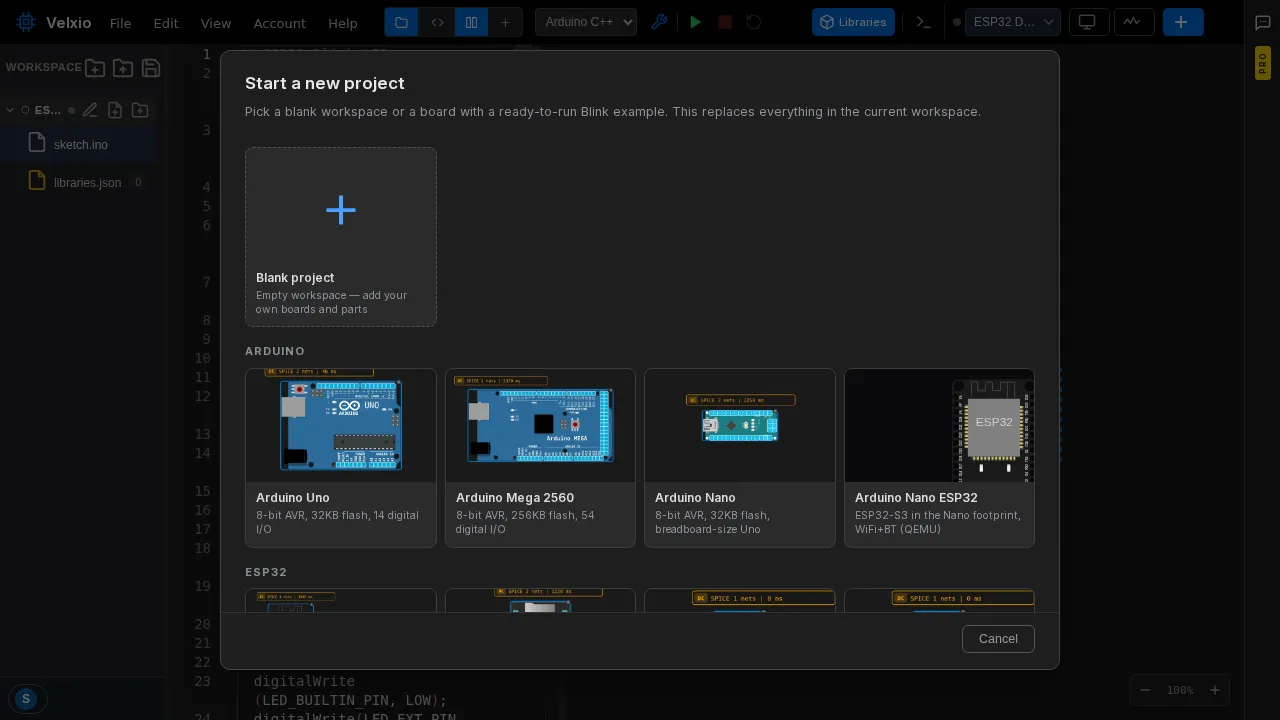Click the Cancel button in the dialog
The height and width of the screenshot is (720, 1280).
coord(998,639)
